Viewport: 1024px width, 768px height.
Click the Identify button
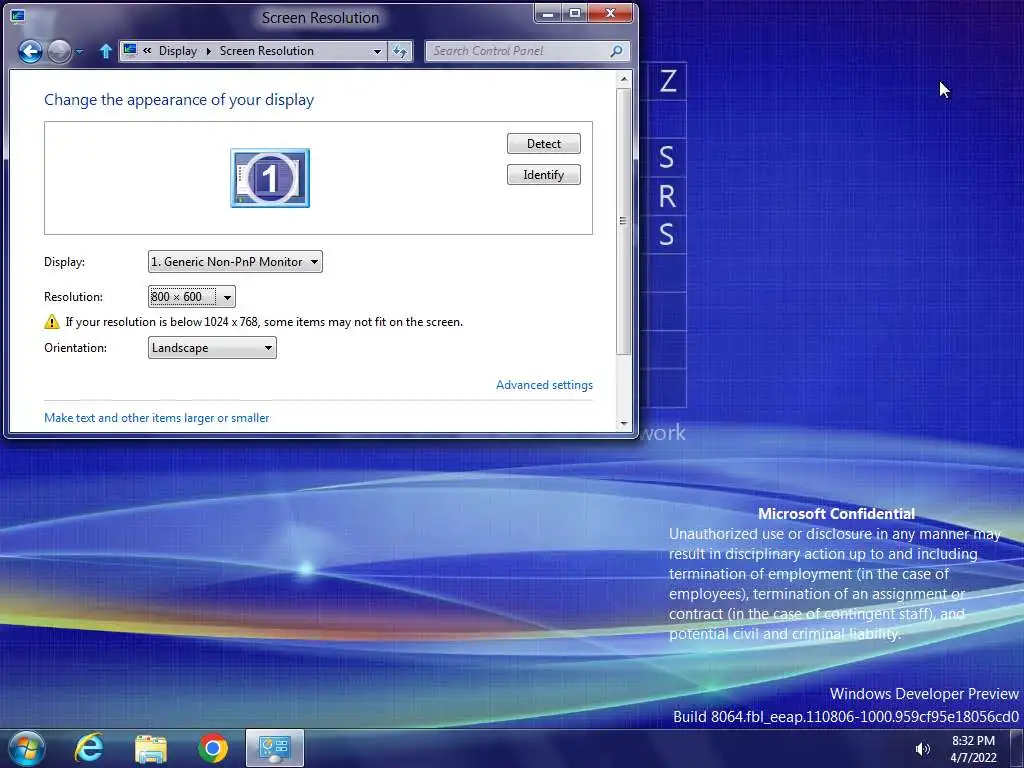coord(543,174)
